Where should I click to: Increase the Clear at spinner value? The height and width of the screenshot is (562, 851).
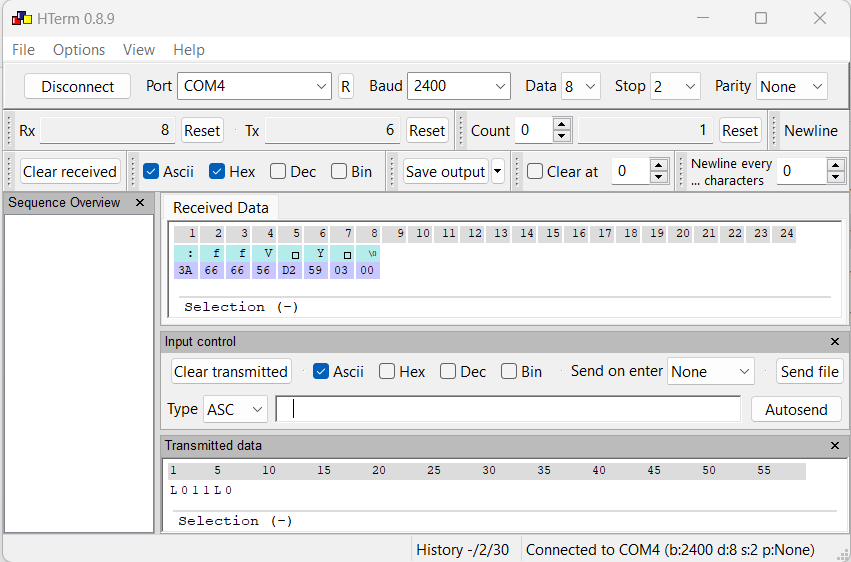point(658,165)
